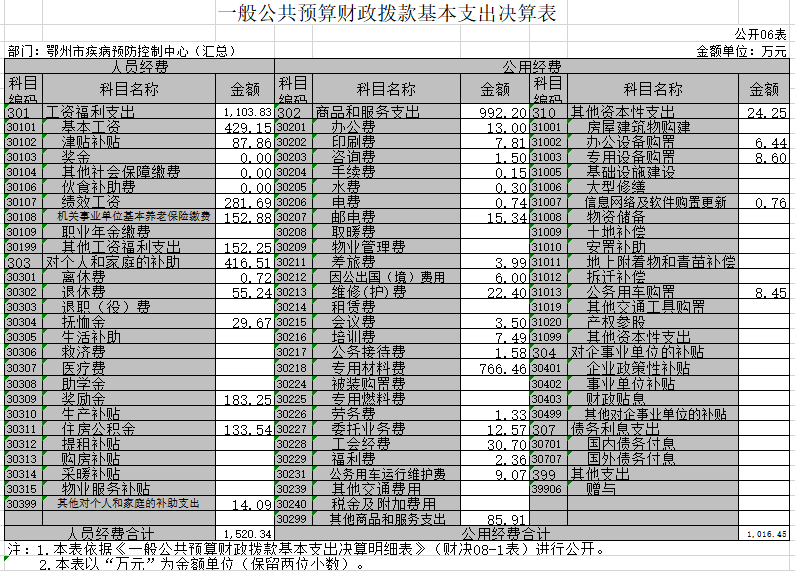Click the 退休费 cell

129,292
